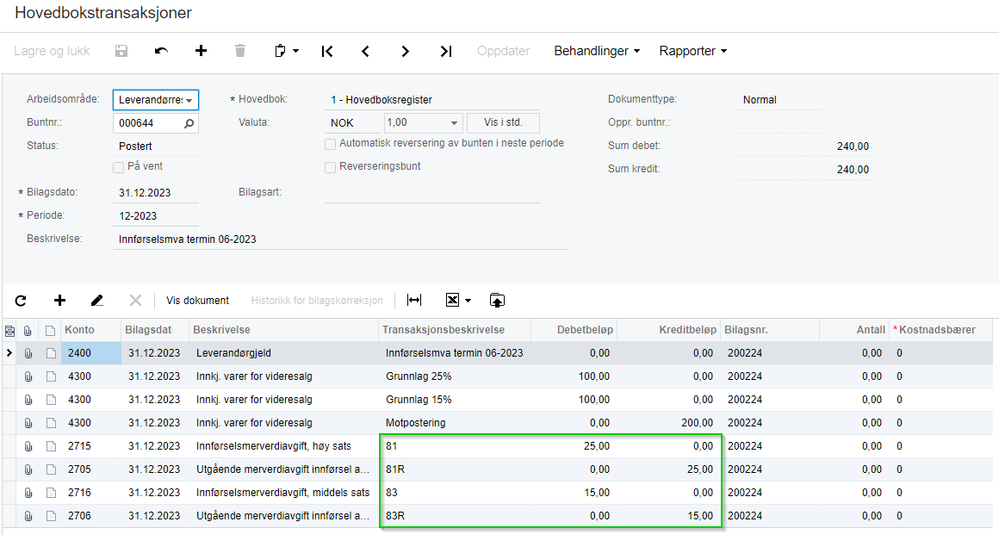Click the Excel export icon
The width and height of the screenshot is (999, 535).
tap(452, 301)
